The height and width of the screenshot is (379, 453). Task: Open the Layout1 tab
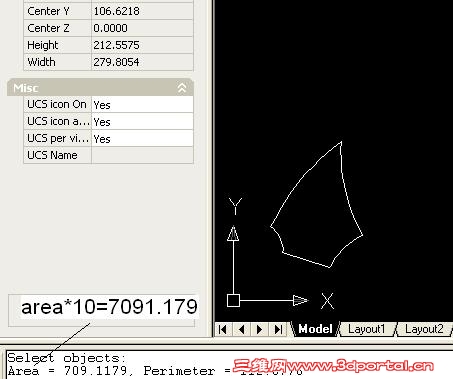coord(367,329)
